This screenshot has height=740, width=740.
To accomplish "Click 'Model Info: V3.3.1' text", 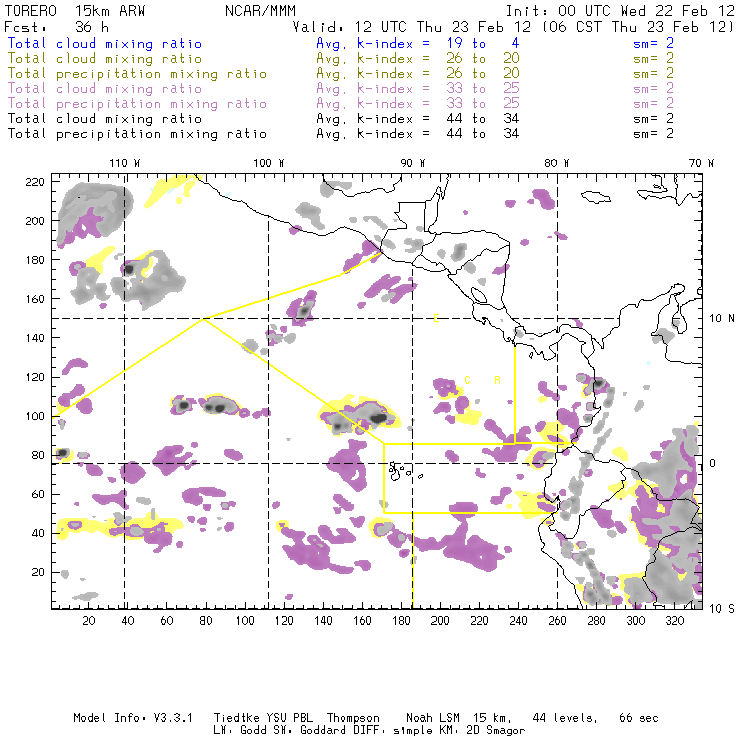I will point(133,718).
